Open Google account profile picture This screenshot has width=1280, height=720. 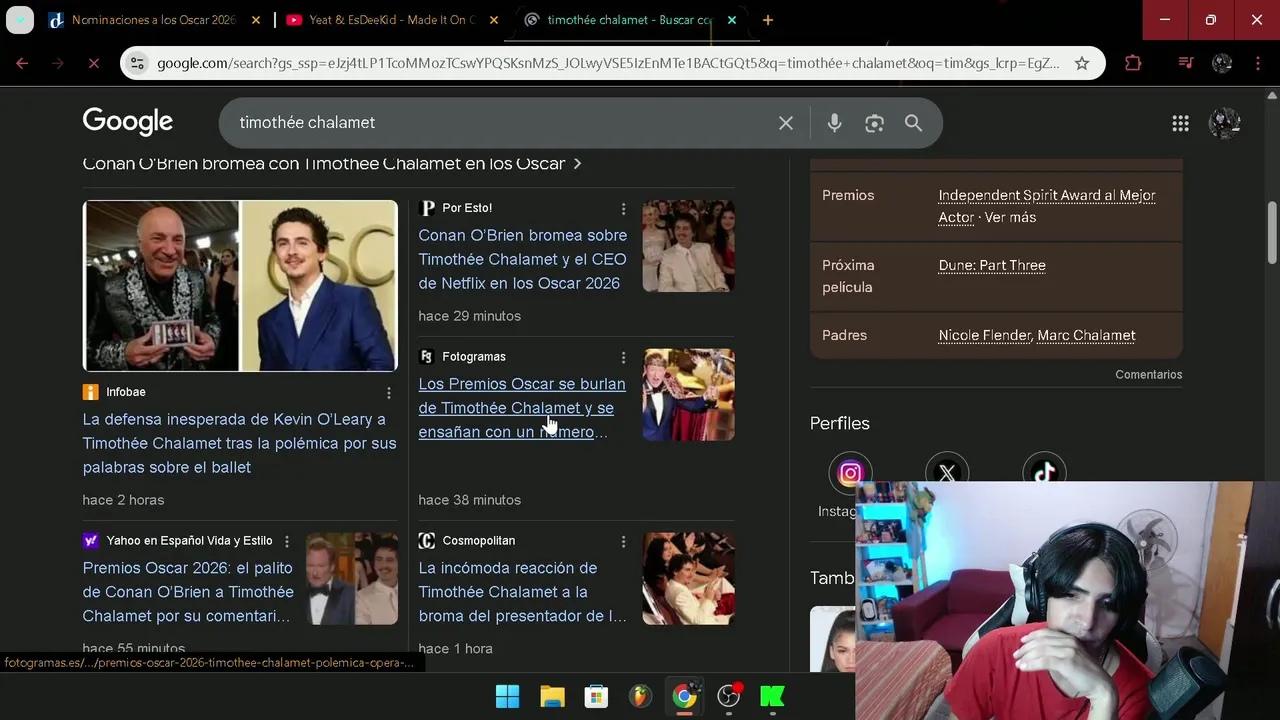[1225, 123]
